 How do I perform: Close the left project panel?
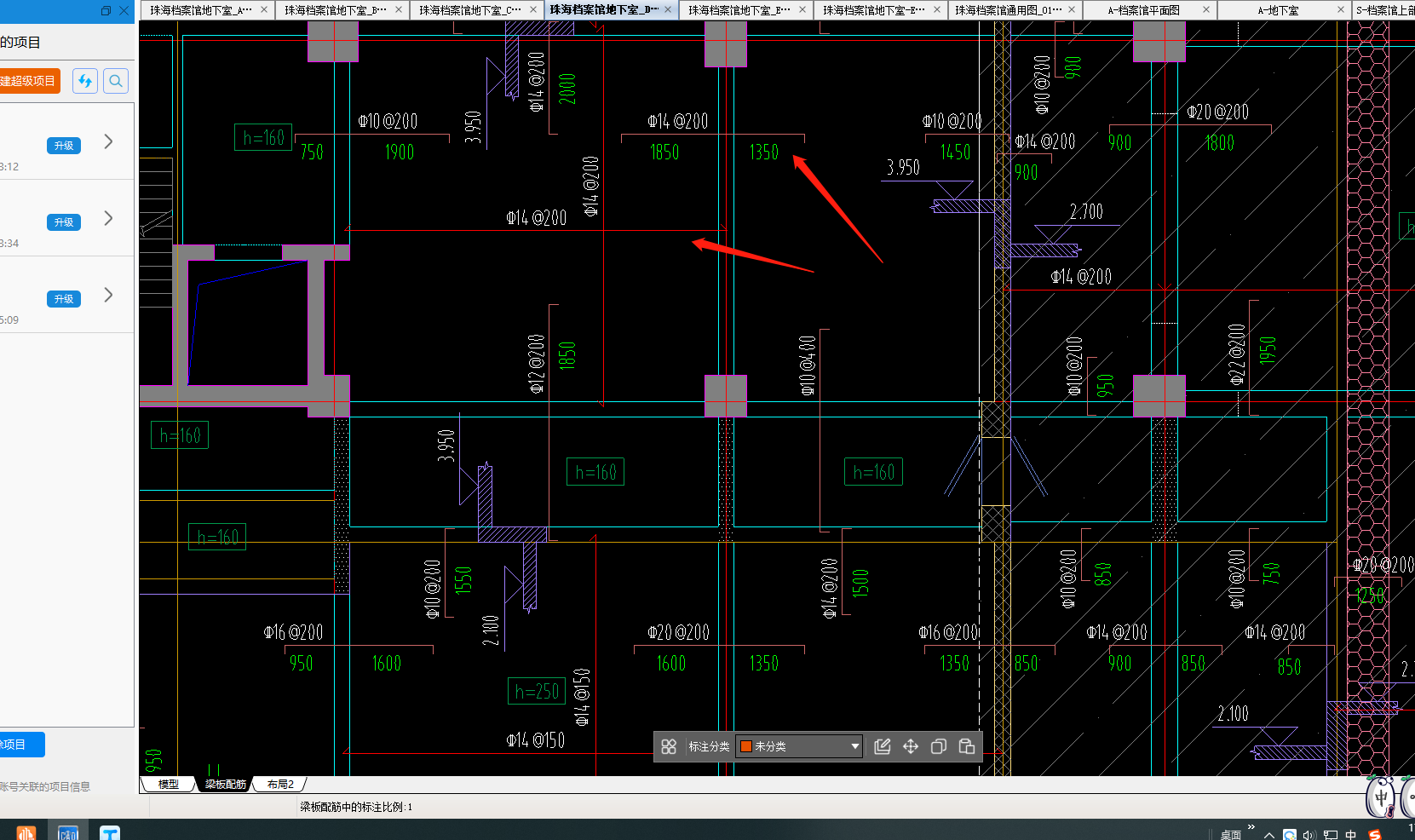124,11
